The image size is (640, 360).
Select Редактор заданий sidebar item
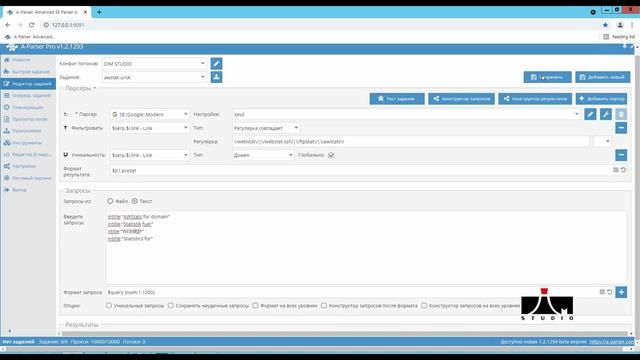pos(28,84)
